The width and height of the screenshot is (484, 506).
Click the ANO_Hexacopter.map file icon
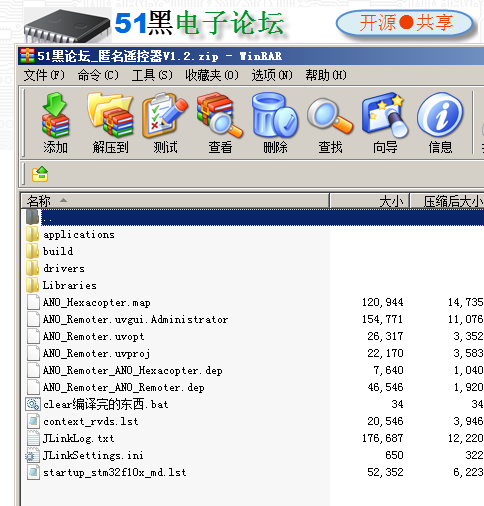[x=33, y=302]
